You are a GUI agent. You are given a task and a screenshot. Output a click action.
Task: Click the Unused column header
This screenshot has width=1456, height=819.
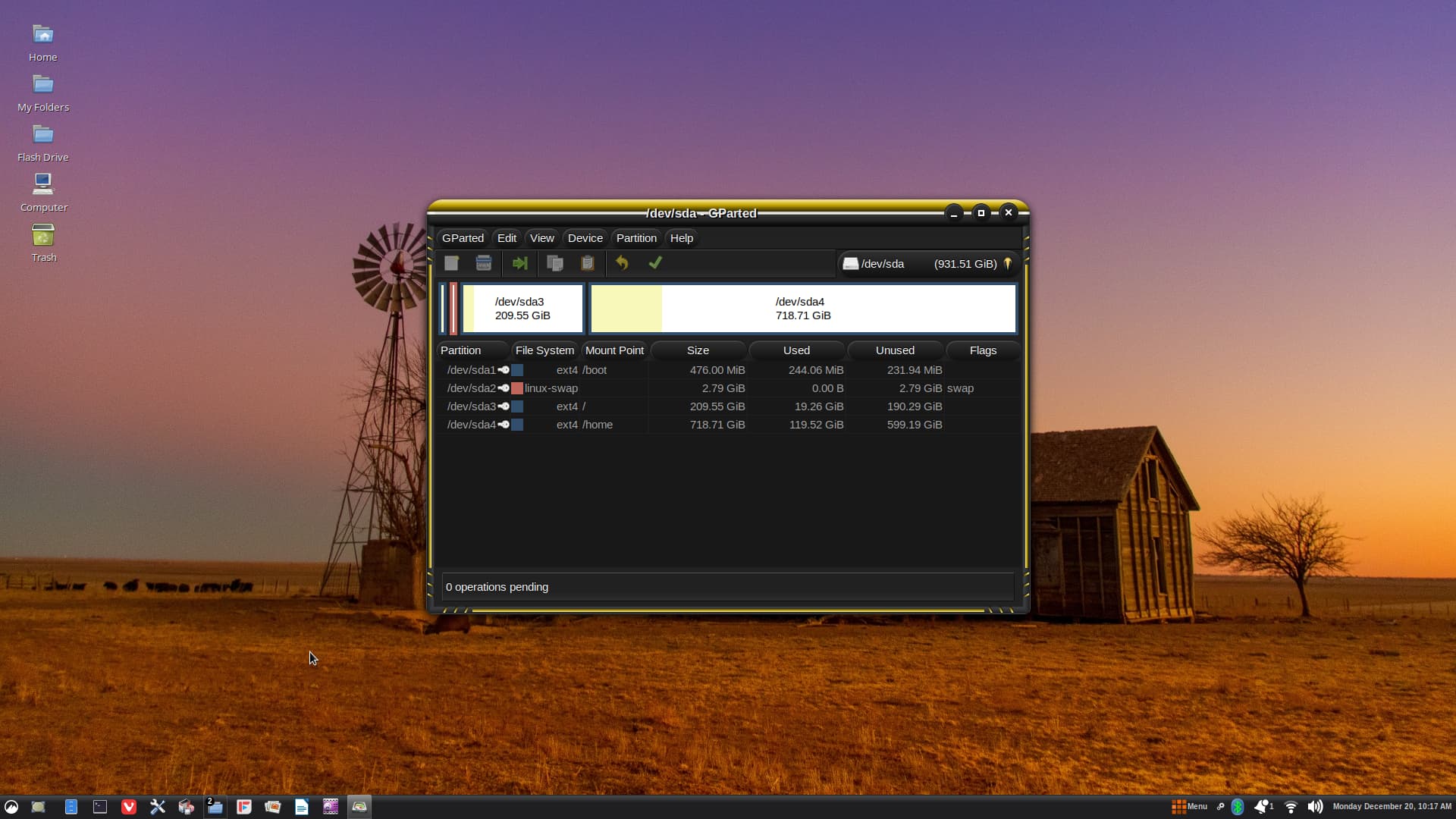(895, 350)
